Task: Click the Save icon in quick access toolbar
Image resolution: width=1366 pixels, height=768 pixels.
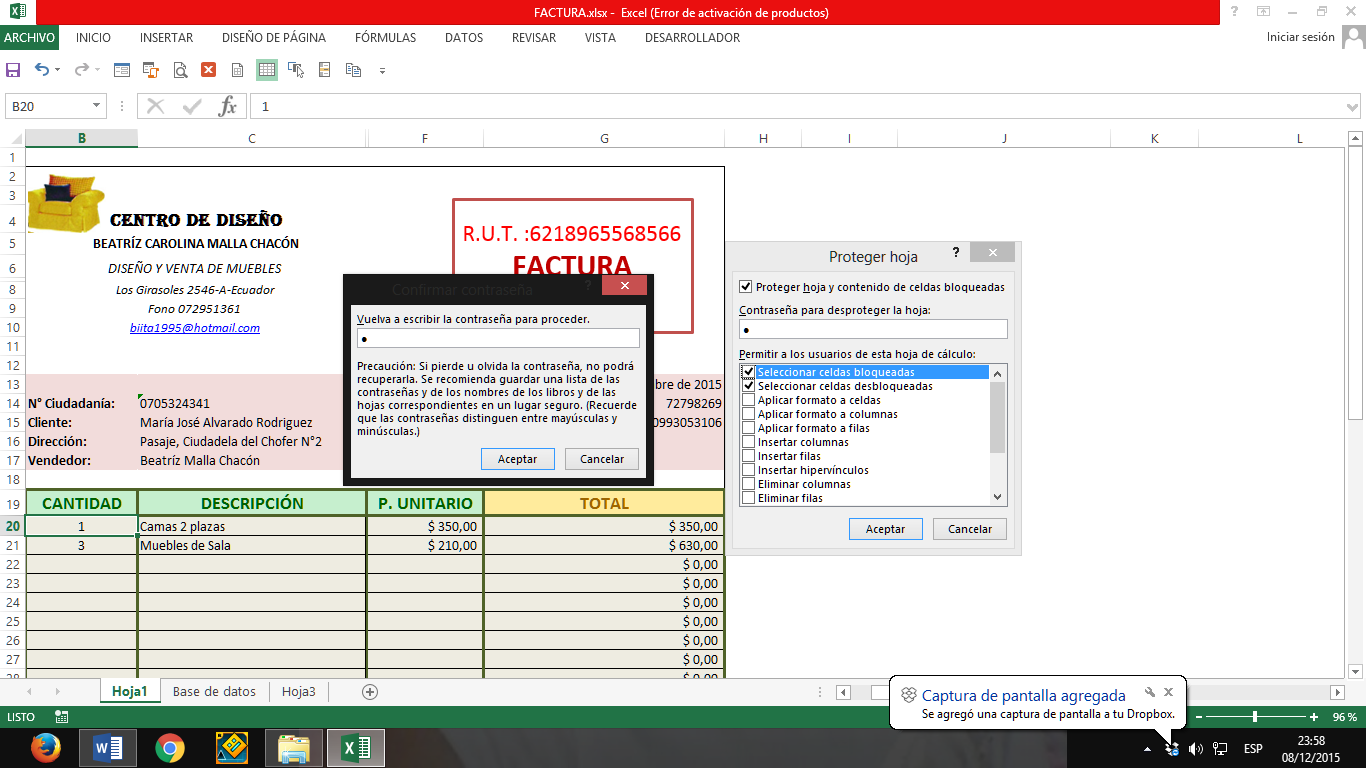Action: pyautogui.click(x=14, y=70)
